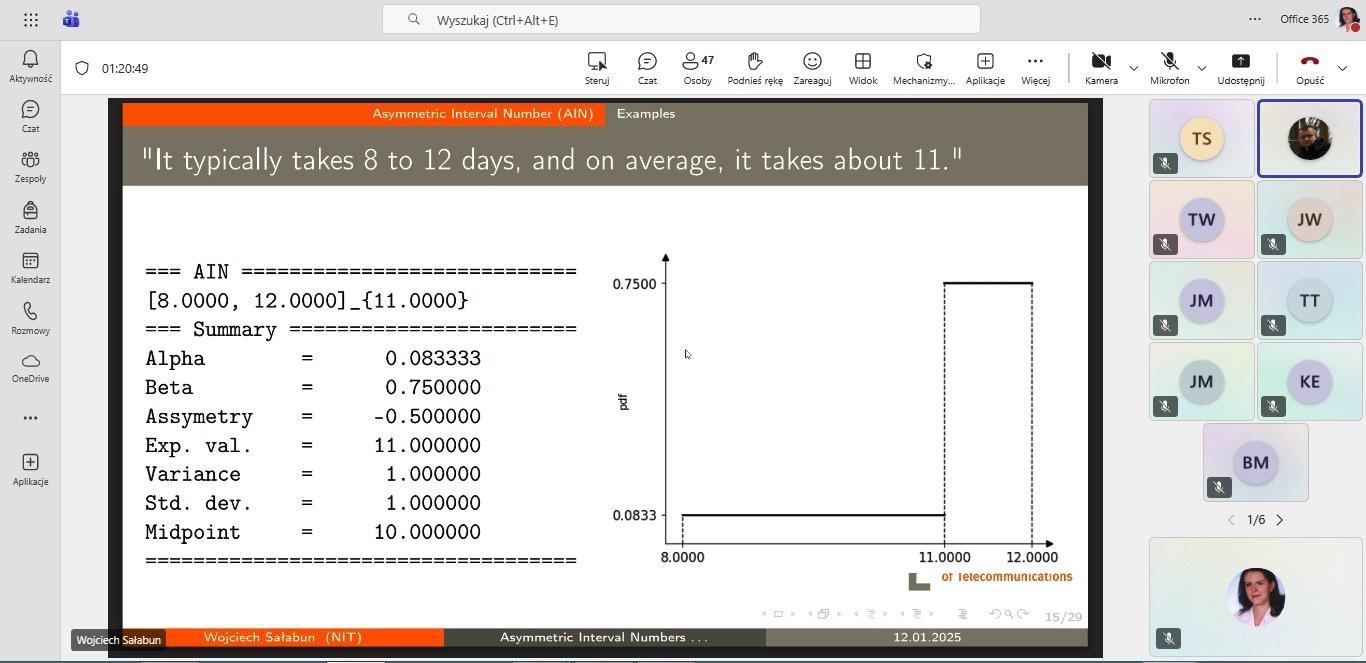Image resolution: width=1366 pixels, height=663 pixels.
Task: Show the Osoby participants list
Action: coord(697,68)
